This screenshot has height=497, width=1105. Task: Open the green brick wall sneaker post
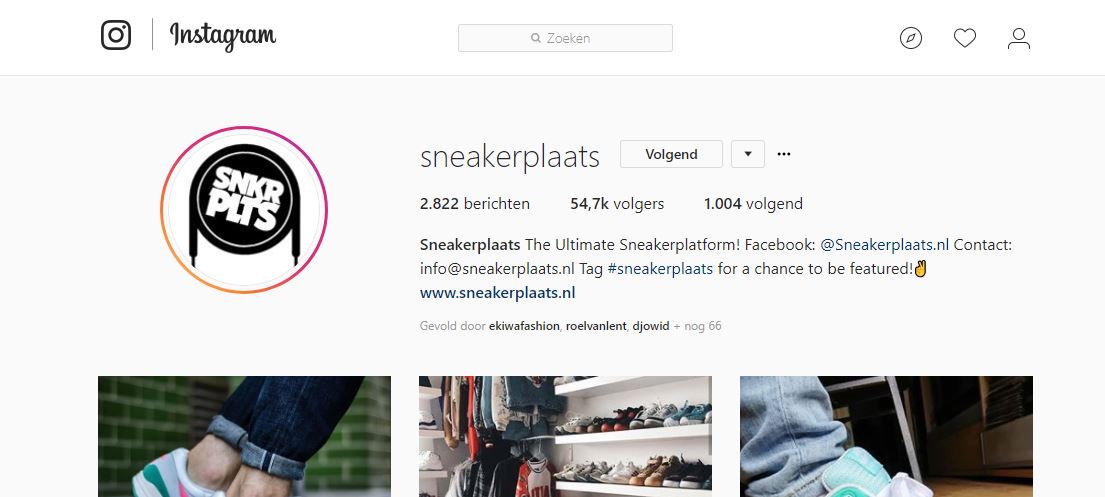[244, 436]
